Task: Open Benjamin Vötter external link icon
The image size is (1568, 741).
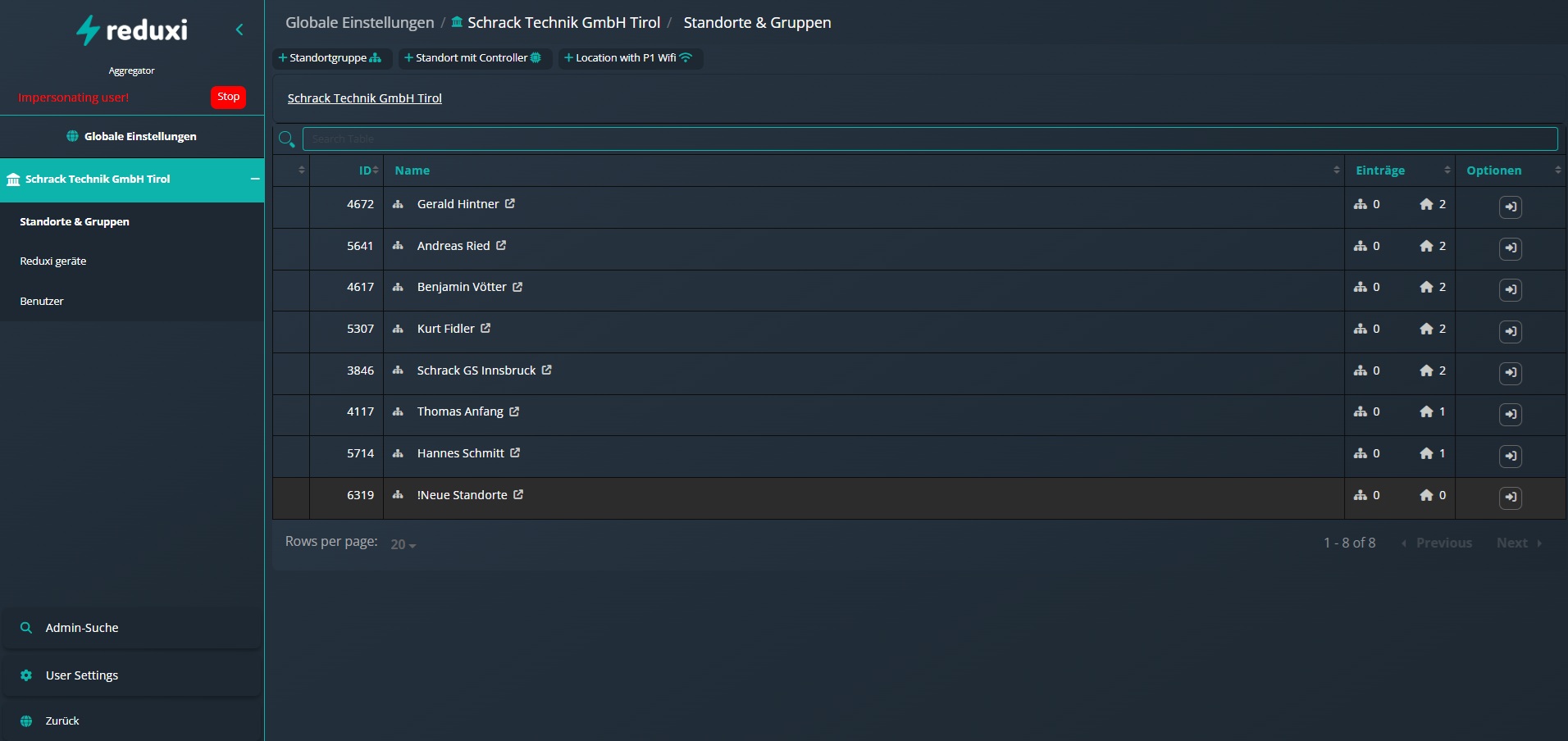Action: [517, 287]
